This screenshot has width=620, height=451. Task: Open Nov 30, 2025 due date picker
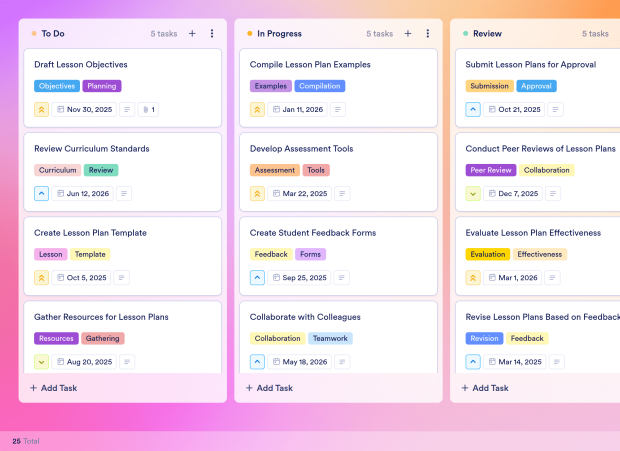click(84, 109)
